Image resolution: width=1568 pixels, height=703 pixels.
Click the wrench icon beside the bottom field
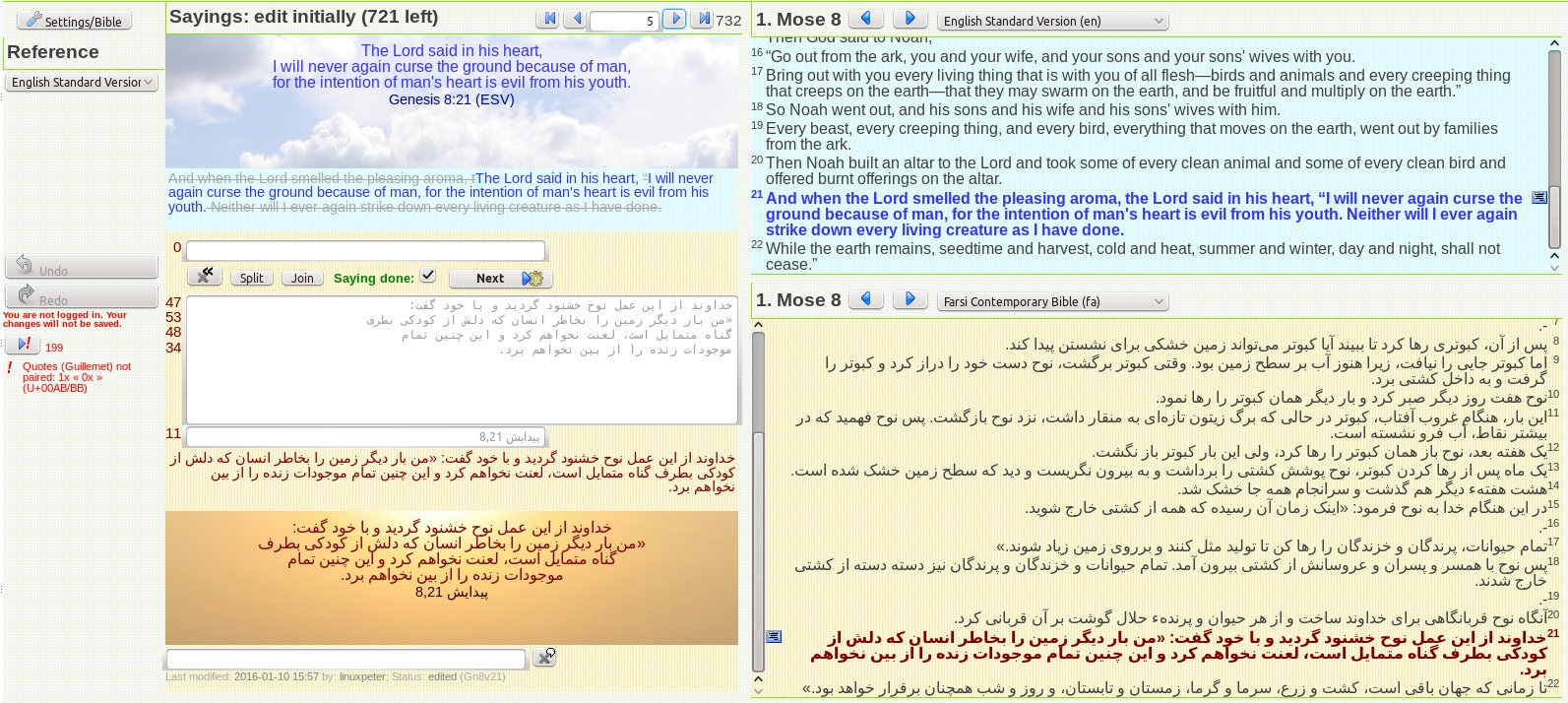[544, 657]
